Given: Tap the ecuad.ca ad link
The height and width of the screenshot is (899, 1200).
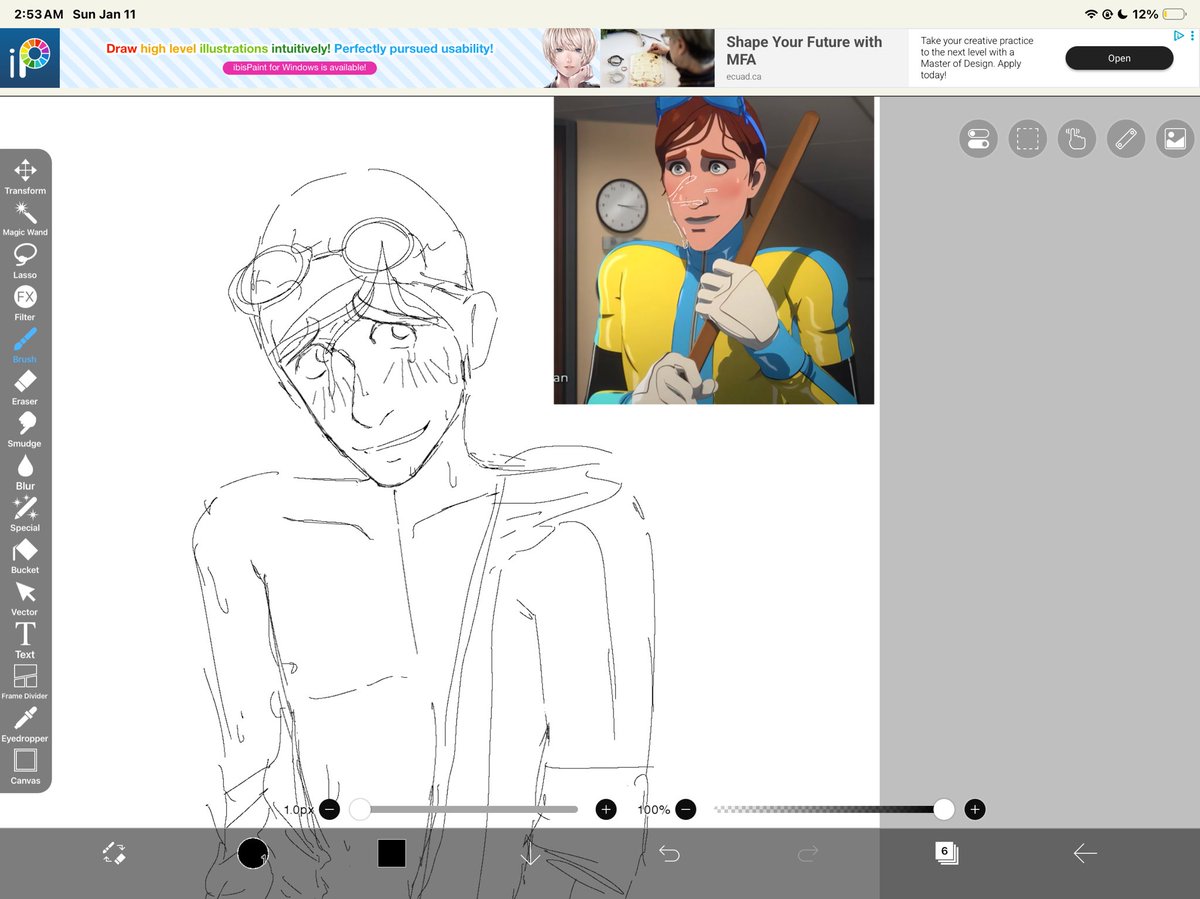Looking at the screenshot, I should pos(743,76).
